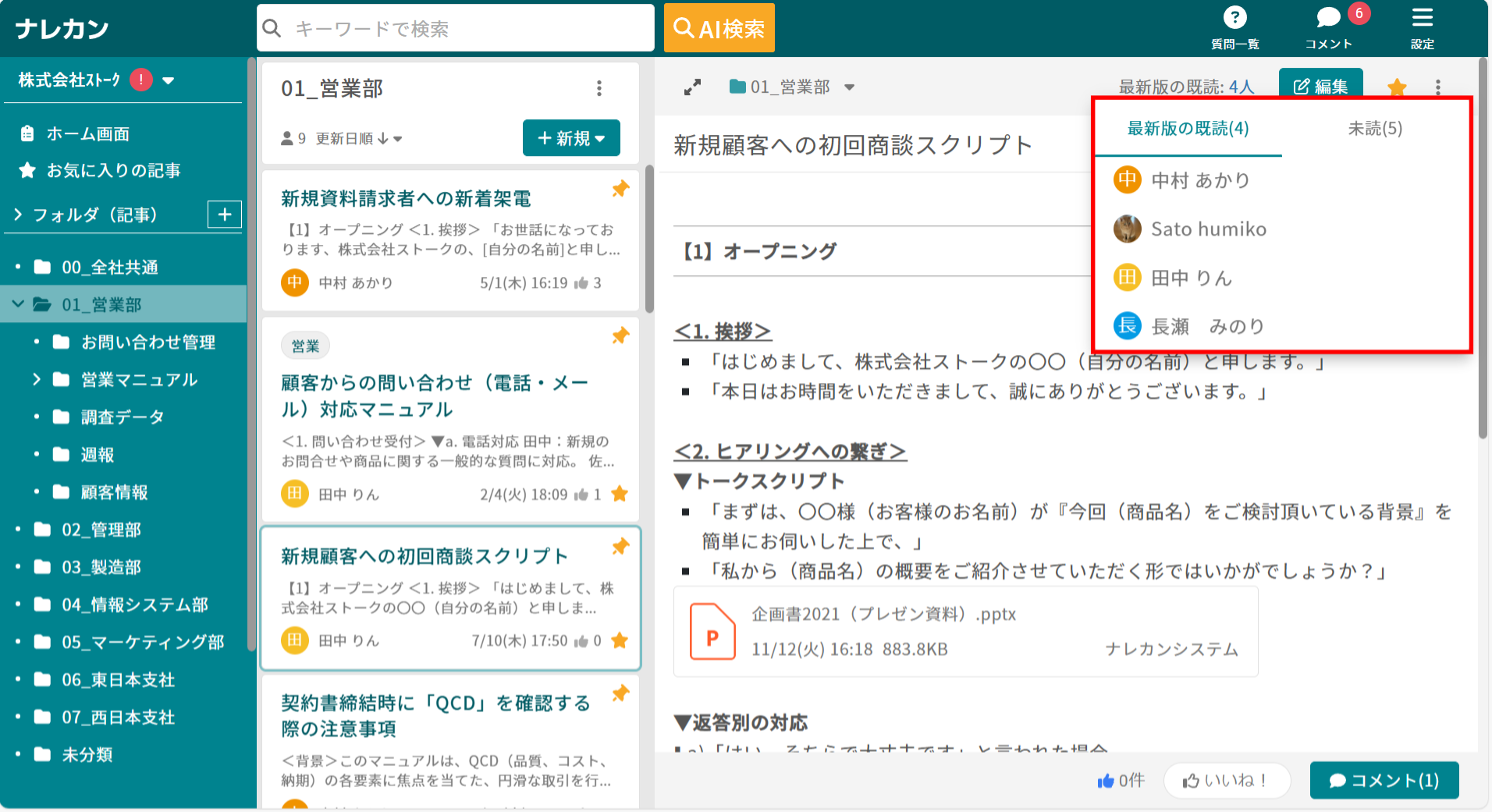Open the article three-dot options menu

coord(1437,87)
